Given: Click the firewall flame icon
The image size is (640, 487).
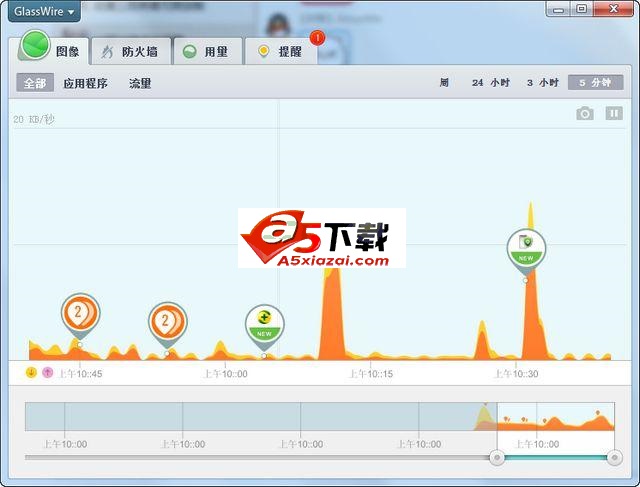Looking at the screenshot, I should (107, 52).
